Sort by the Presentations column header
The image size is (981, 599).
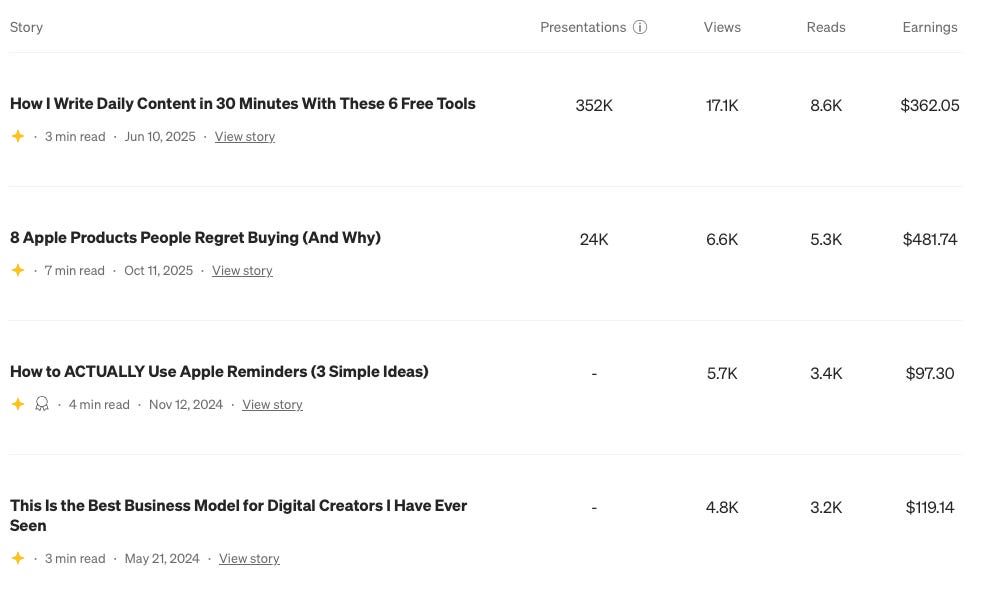(x=583, y=27)
